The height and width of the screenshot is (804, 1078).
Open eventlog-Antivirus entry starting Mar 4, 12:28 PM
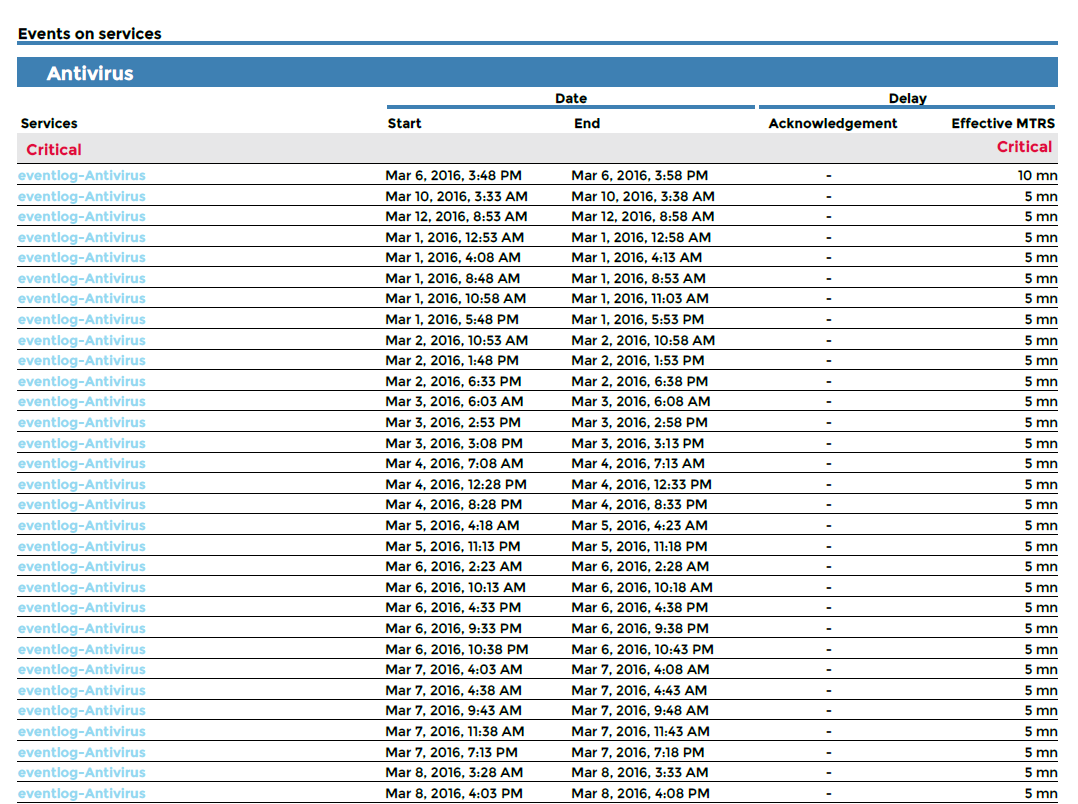[x=81, y=485]
